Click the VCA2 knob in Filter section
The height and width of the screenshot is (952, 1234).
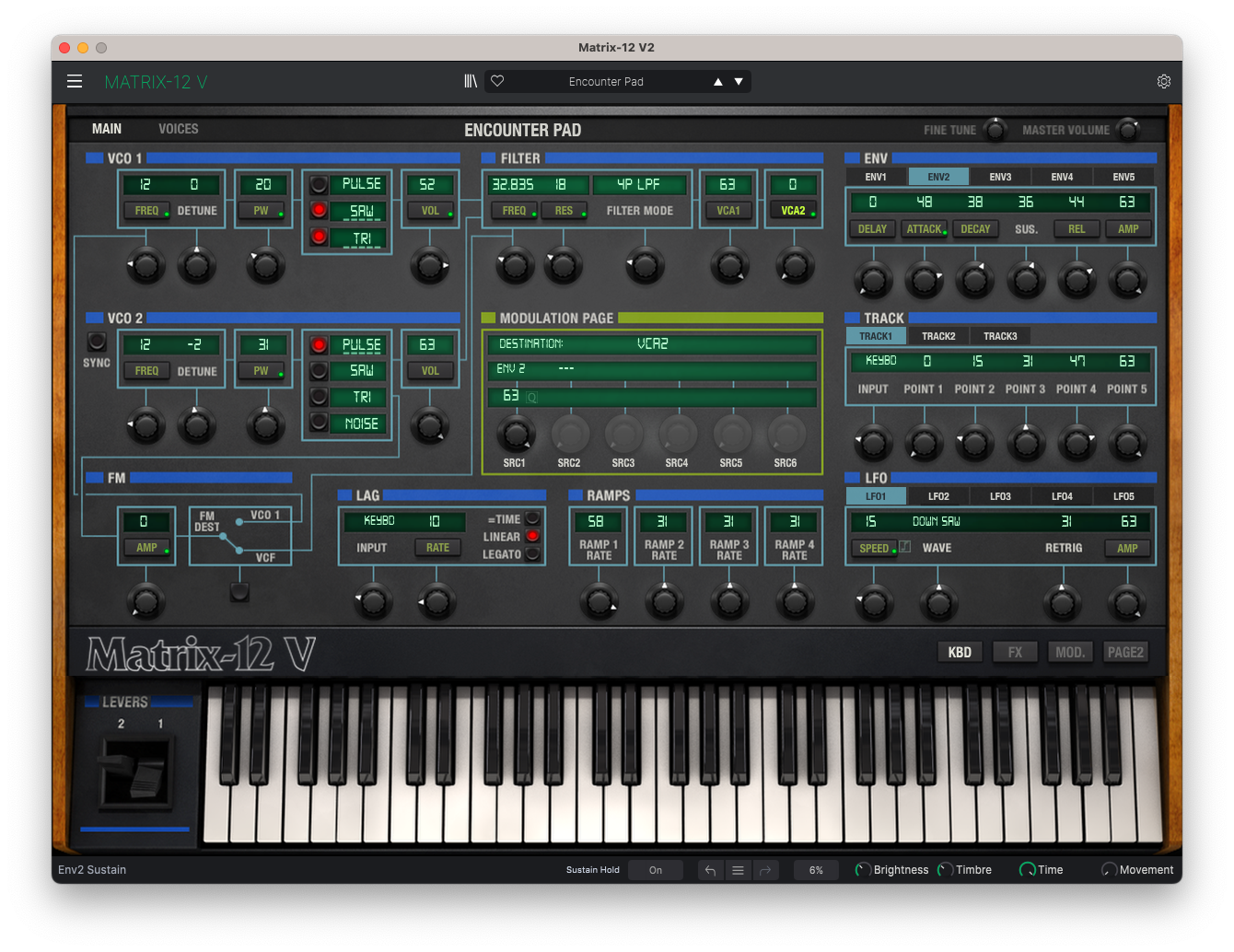point(795,266)
